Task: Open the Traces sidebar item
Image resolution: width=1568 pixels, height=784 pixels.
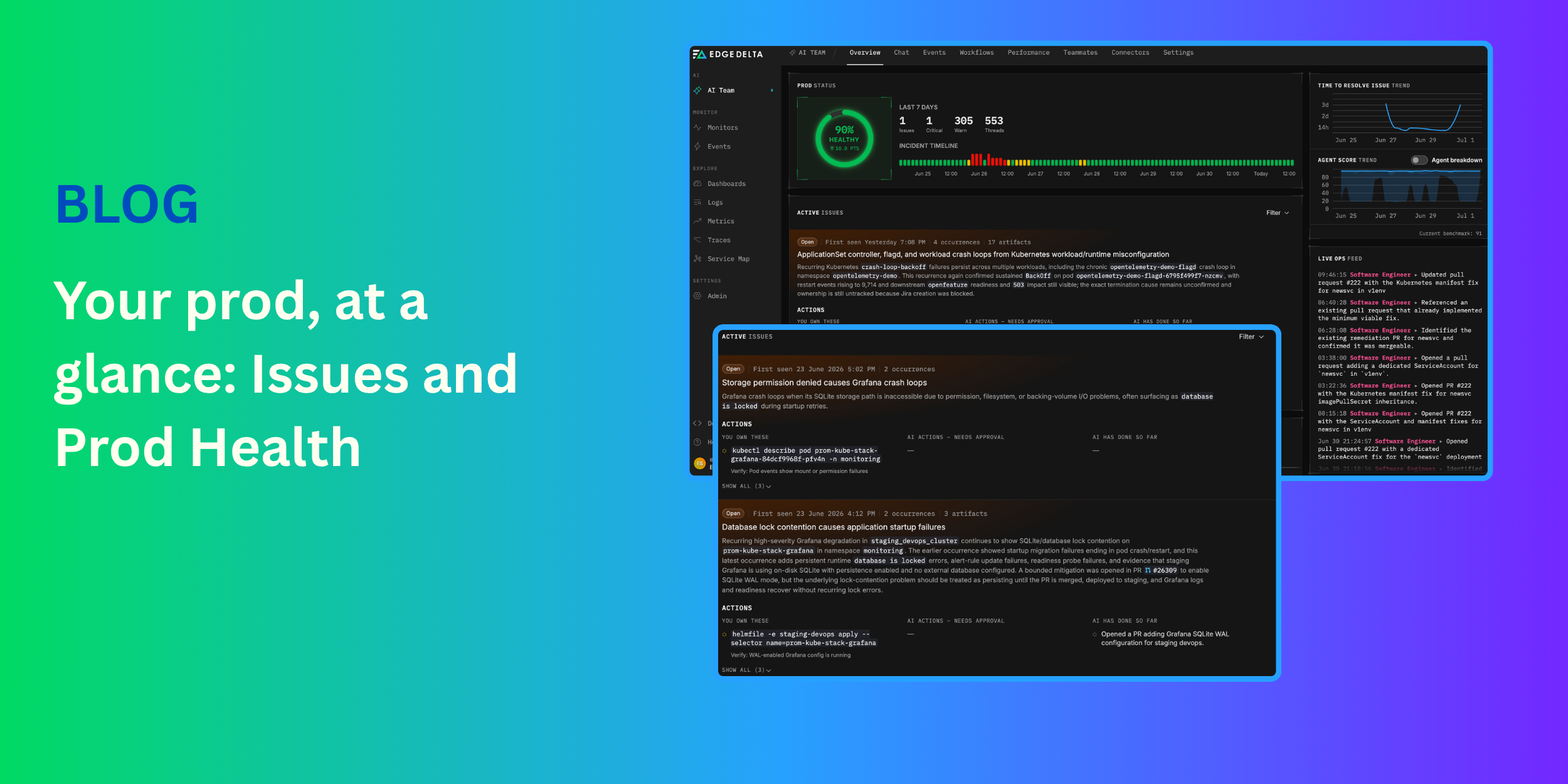Action: (x=719, y=240)
